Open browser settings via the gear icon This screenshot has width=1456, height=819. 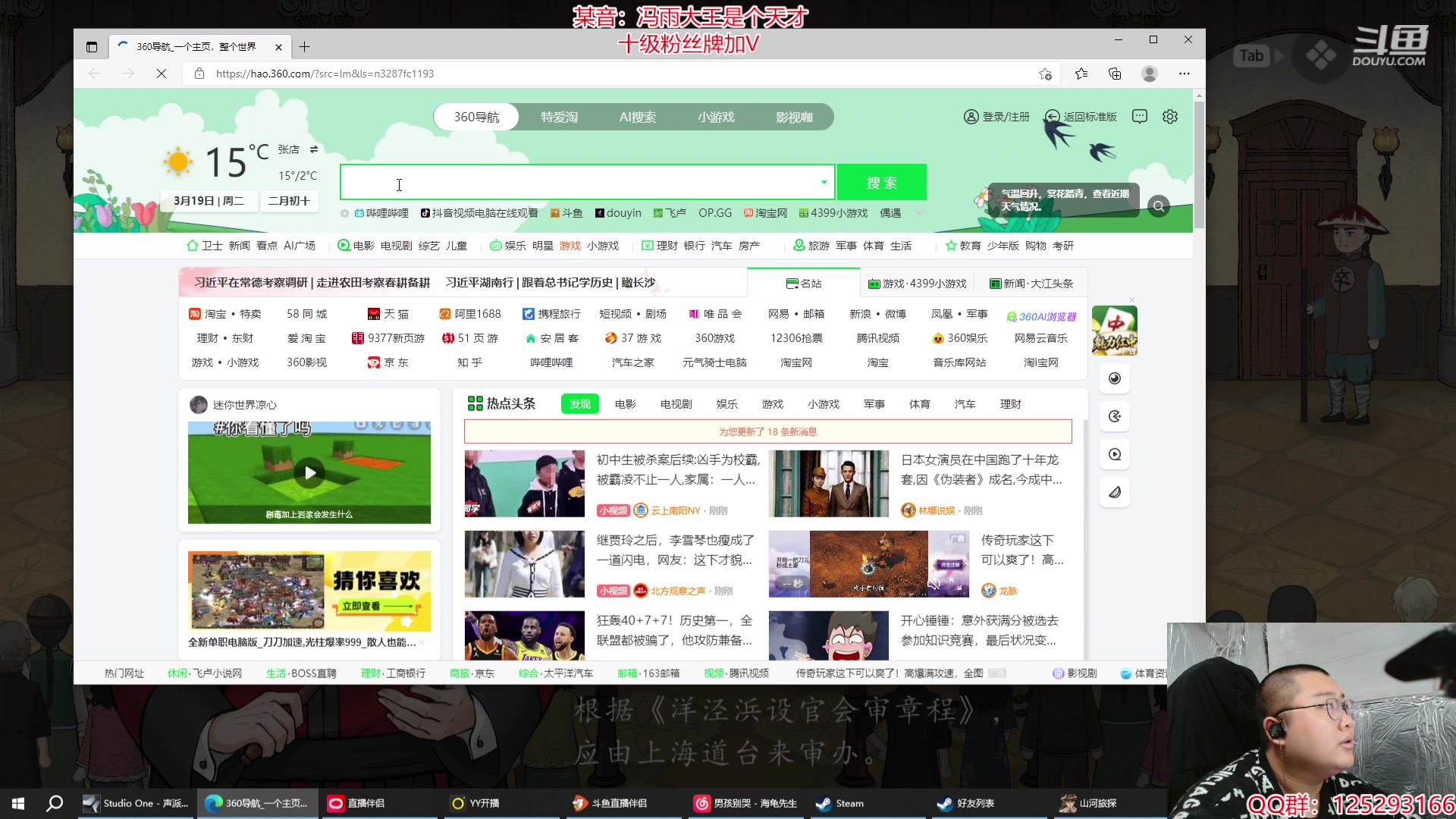click(x=1169, y=116)
